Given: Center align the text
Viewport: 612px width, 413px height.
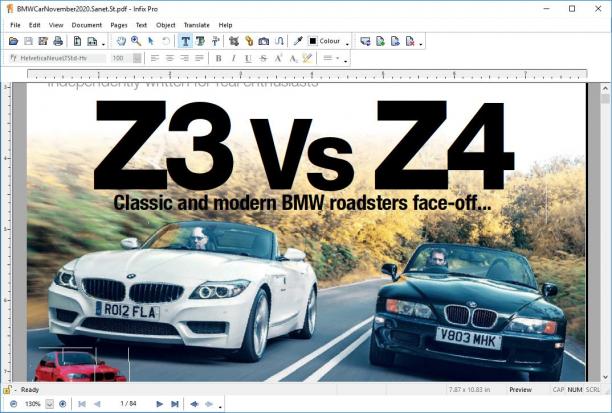Looking at the screenshot, I should click(x=170, y=58).
